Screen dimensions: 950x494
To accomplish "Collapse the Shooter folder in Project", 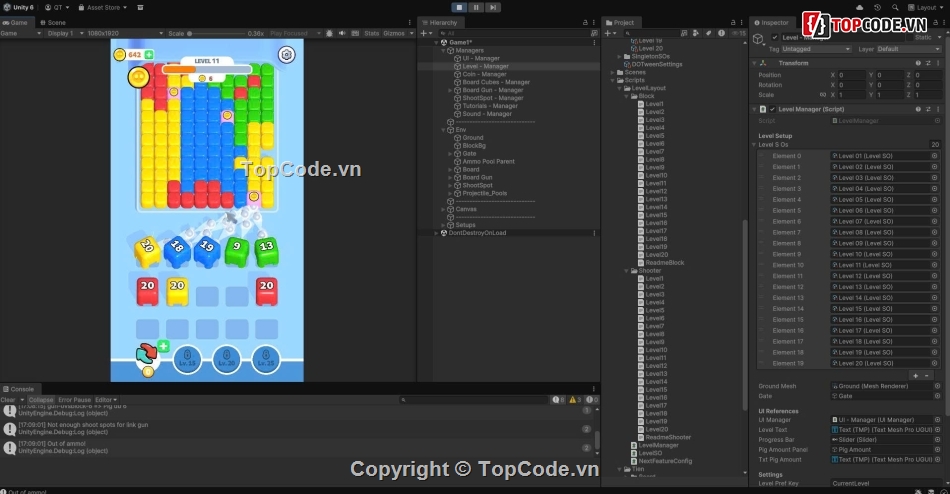I will point(626,270).
